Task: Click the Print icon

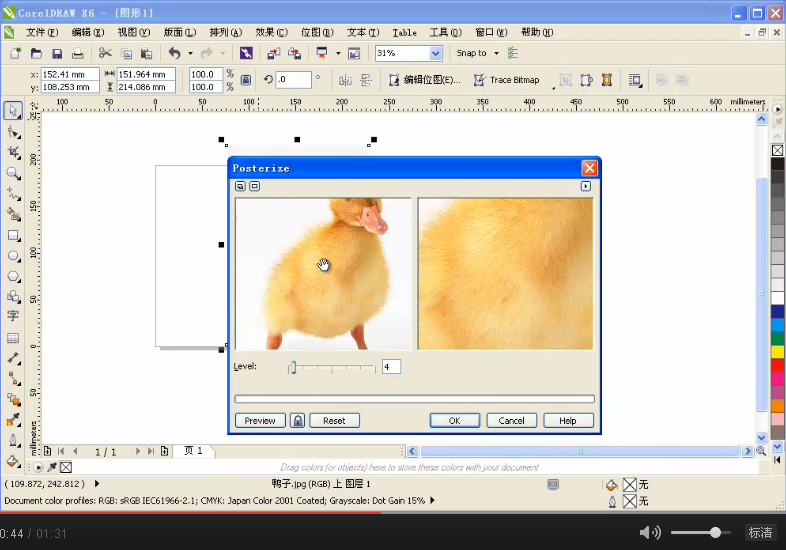Action: (78, 53)
